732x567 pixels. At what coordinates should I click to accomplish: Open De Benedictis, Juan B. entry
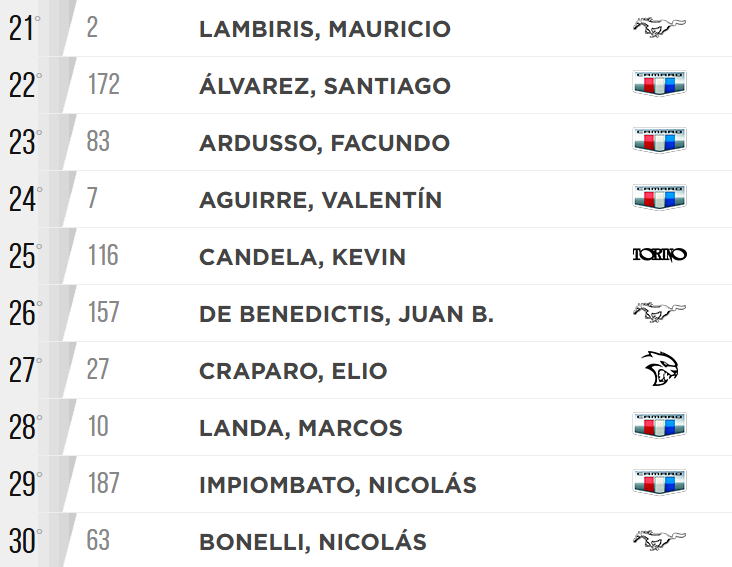click(346, 314)
